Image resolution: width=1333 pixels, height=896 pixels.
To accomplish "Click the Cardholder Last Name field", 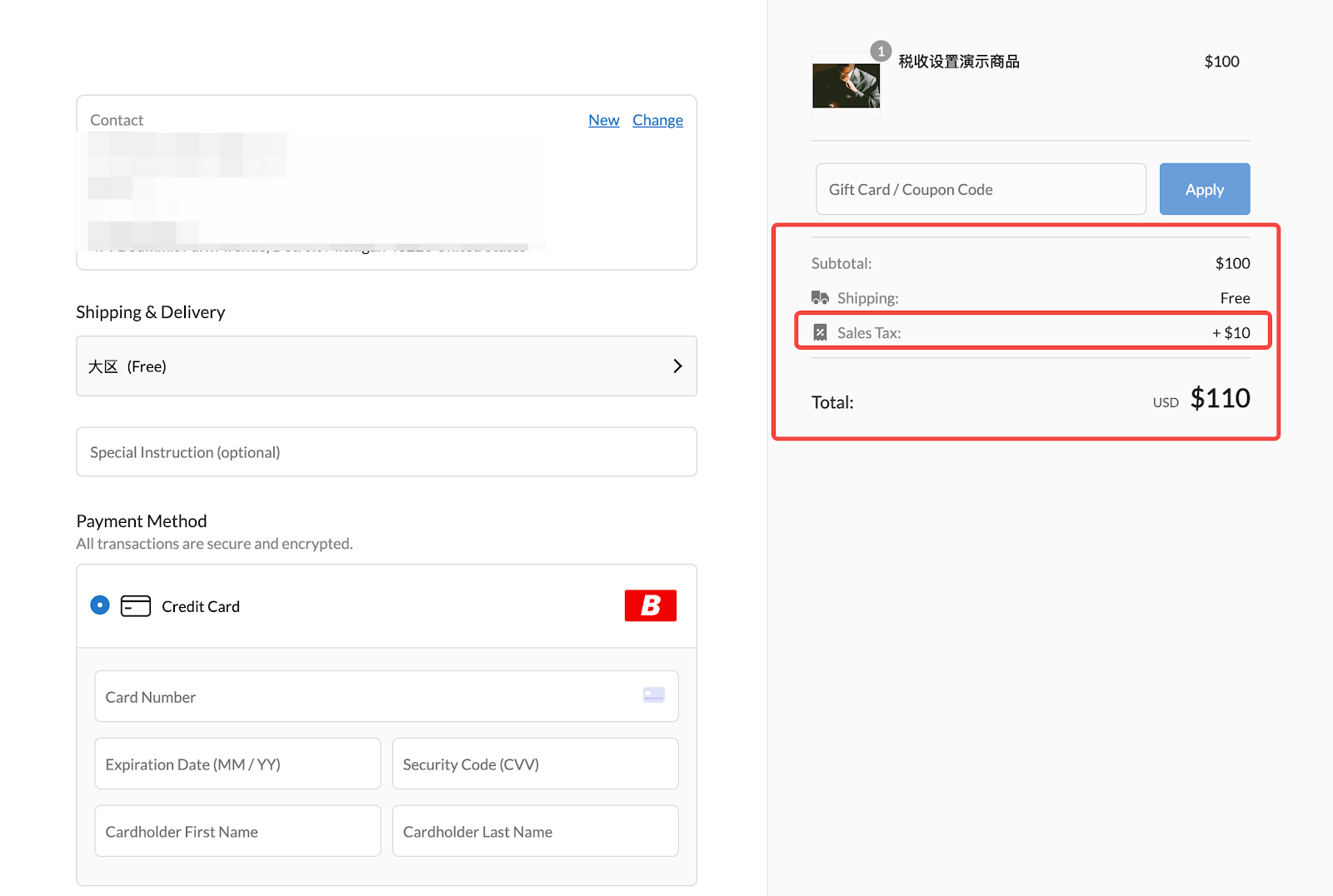I will (x=535, y=832).
